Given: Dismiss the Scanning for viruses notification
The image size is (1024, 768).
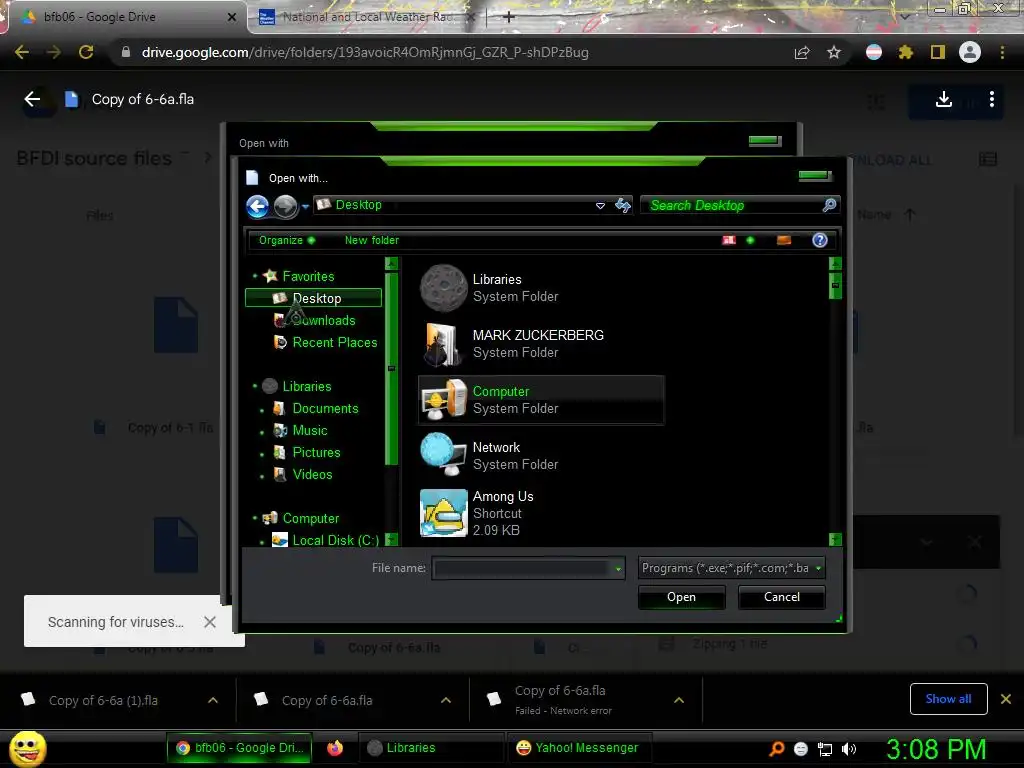Looking at the screenshot, I should click(x=210, y=622).
